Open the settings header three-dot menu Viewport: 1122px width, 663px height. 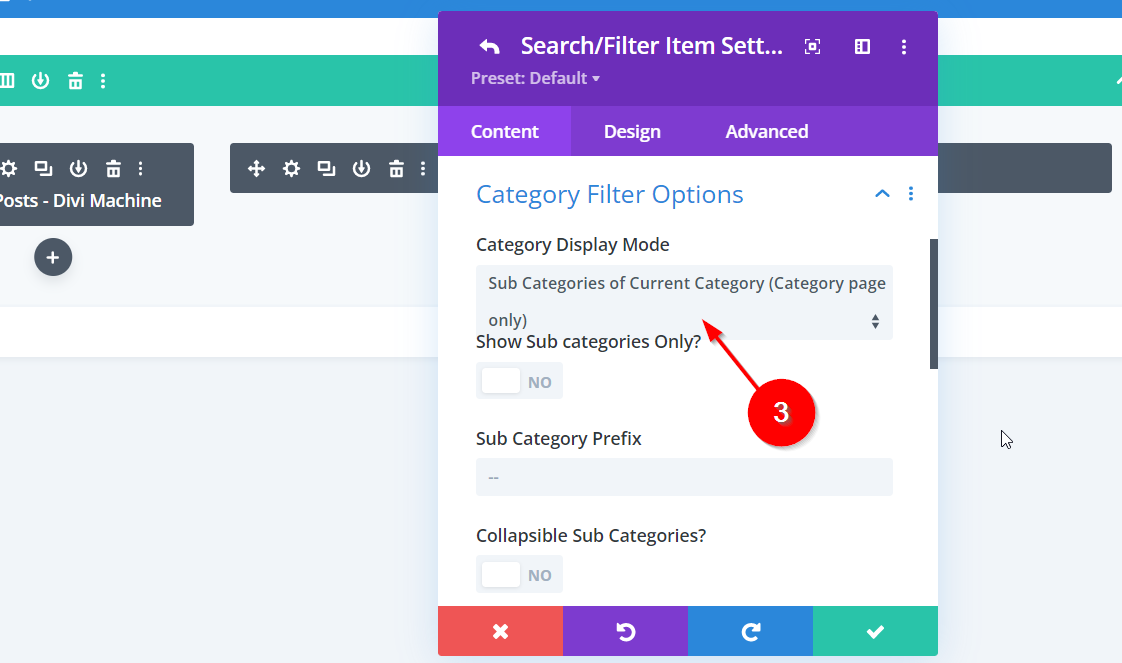pyautogui.click(x=904, y=46)
